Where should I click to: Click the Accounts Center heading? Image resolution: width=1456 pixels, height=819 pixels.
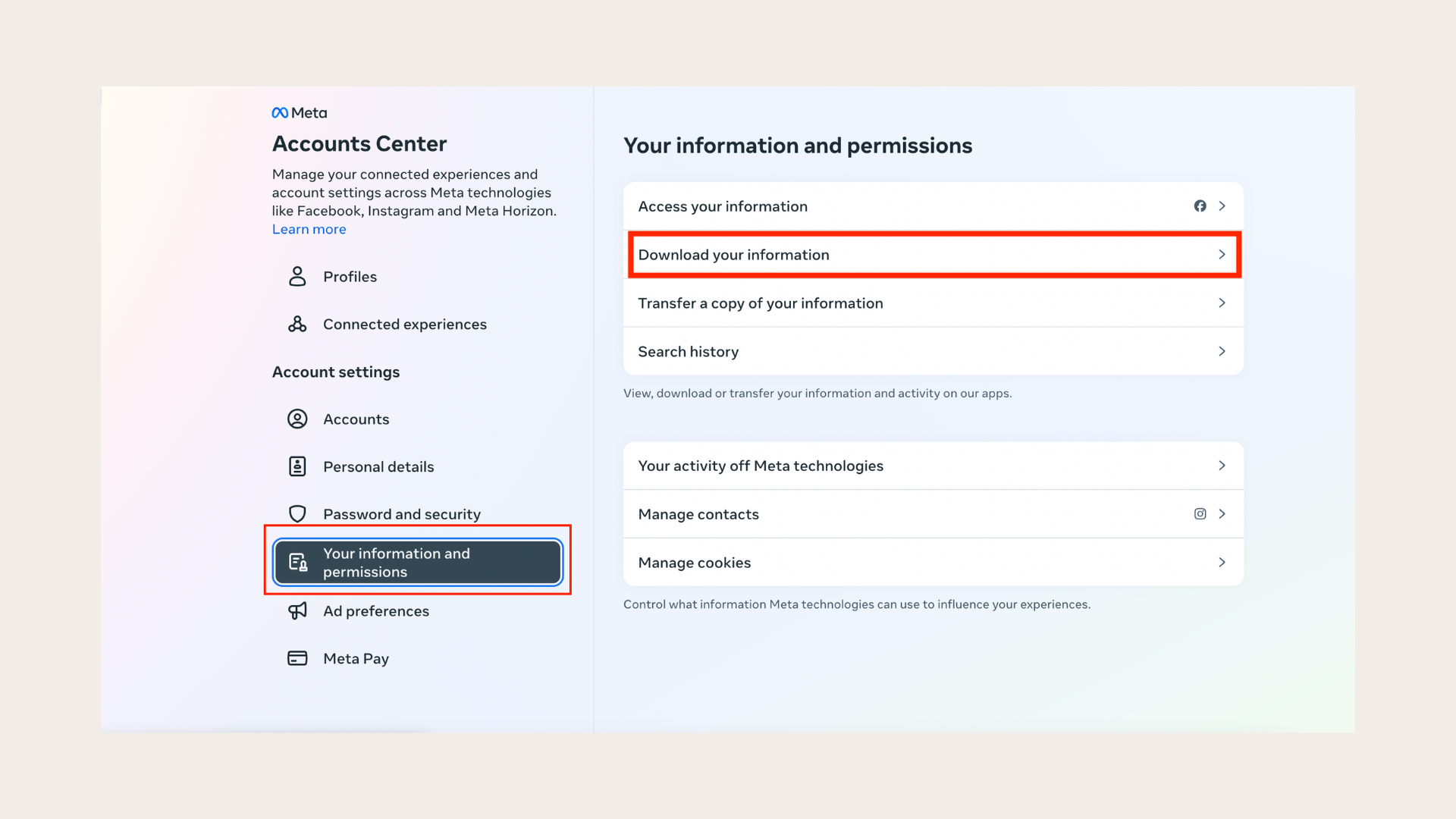[359, 144]
